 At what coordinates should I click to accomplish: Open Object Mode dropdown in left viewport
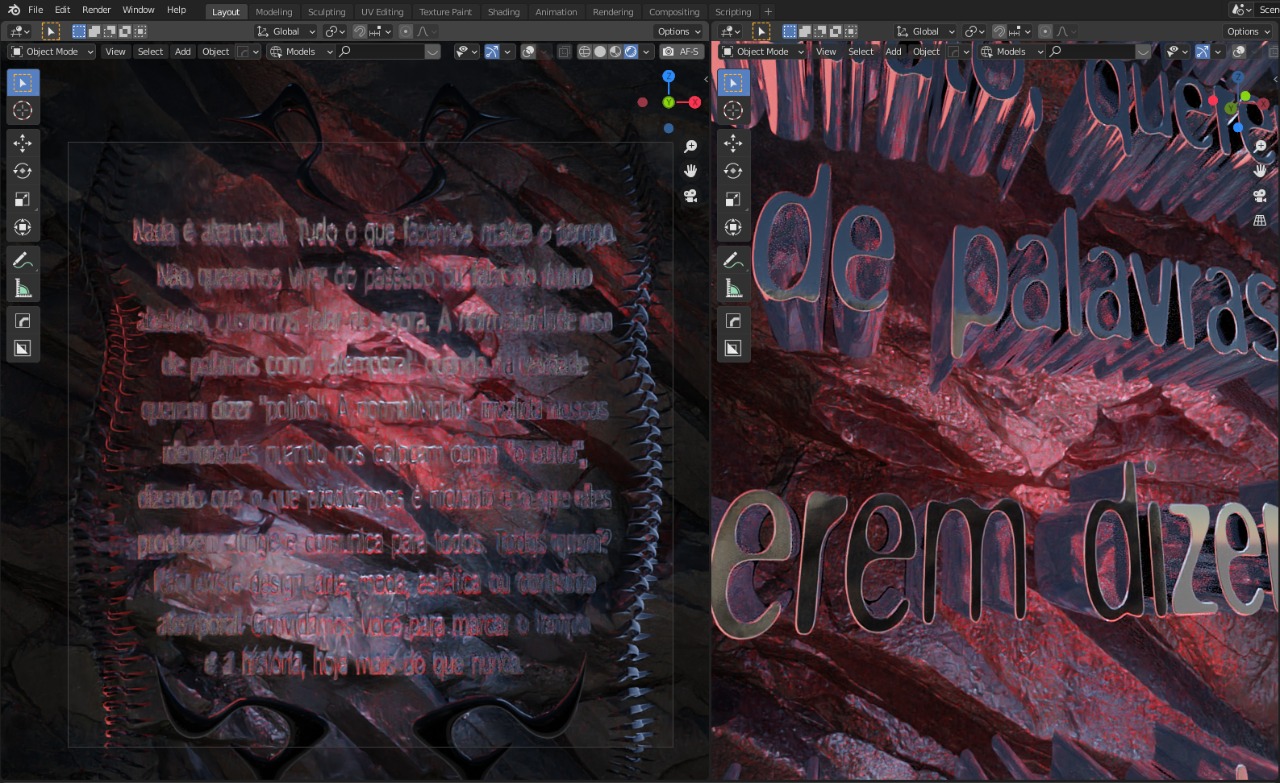click(x=52, y=52)
